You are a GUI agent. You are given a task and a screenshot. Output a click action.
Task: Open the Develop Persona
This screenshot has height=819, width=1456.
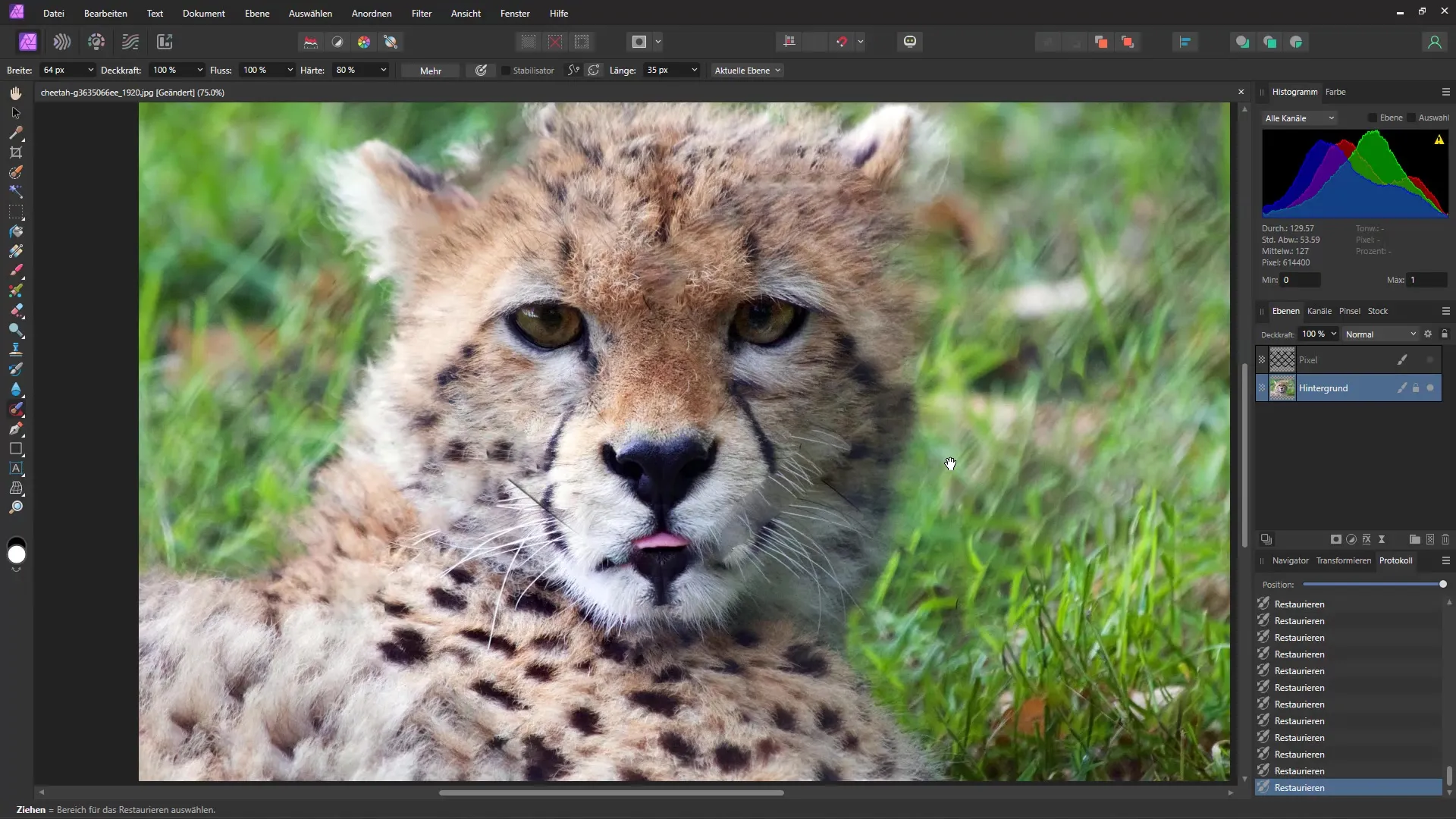coord(96,42)
